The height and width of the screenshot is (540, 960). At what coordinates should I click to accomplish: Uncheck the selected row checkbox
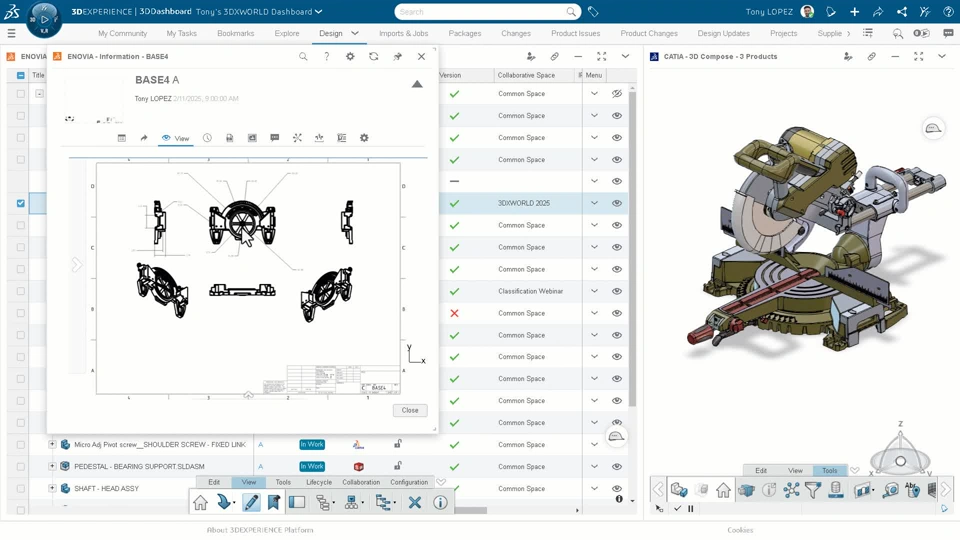point(21,203)
